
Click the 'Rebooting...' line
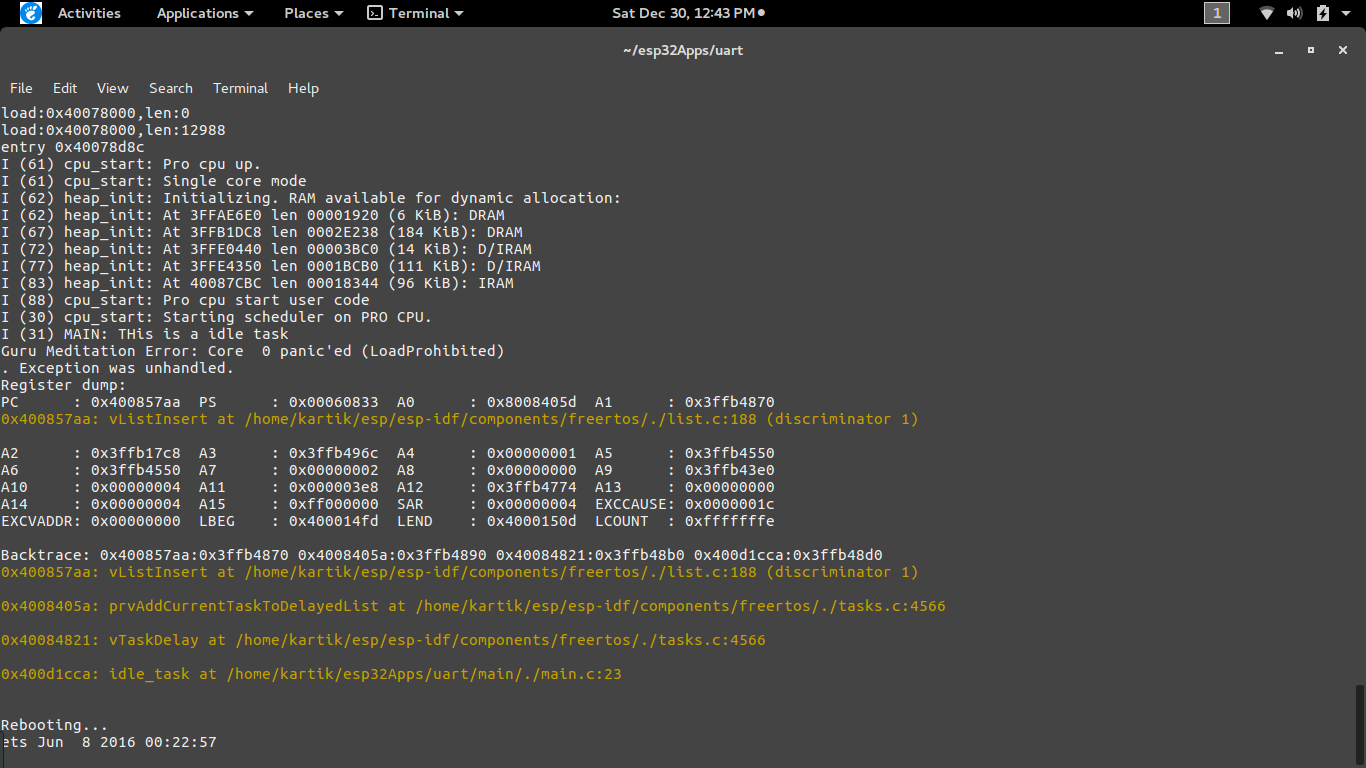tap(55, 725)
